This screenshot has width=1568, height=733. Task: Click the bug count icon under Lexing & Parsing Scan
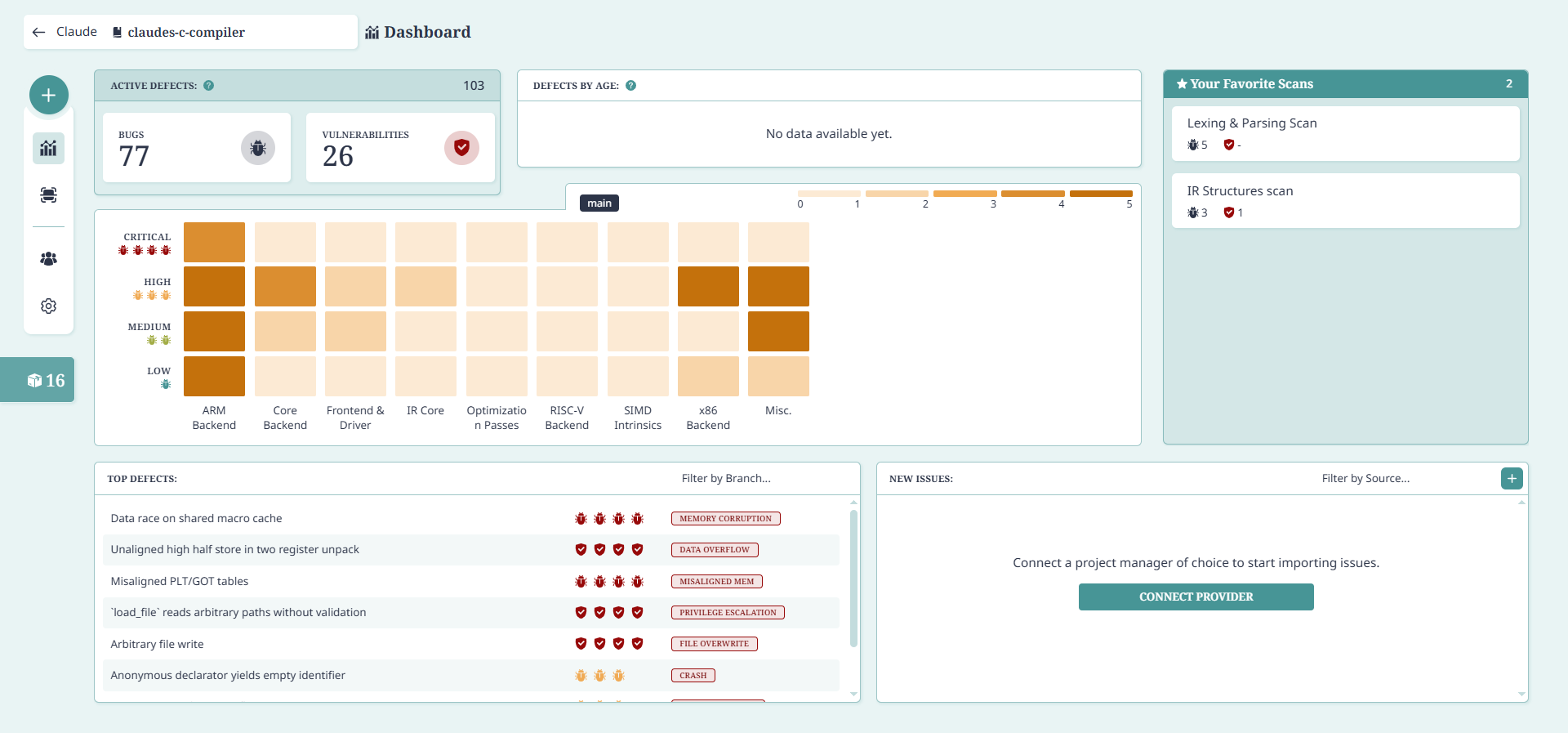(1193, 145)
